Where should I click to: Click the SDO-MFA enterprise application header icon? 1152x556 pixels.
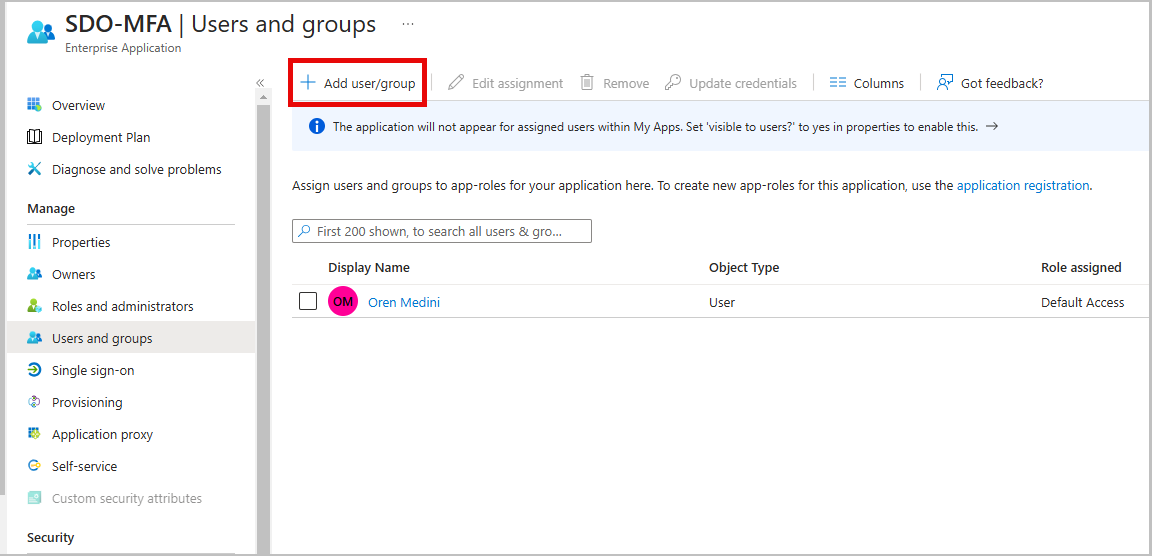[40, 32]
